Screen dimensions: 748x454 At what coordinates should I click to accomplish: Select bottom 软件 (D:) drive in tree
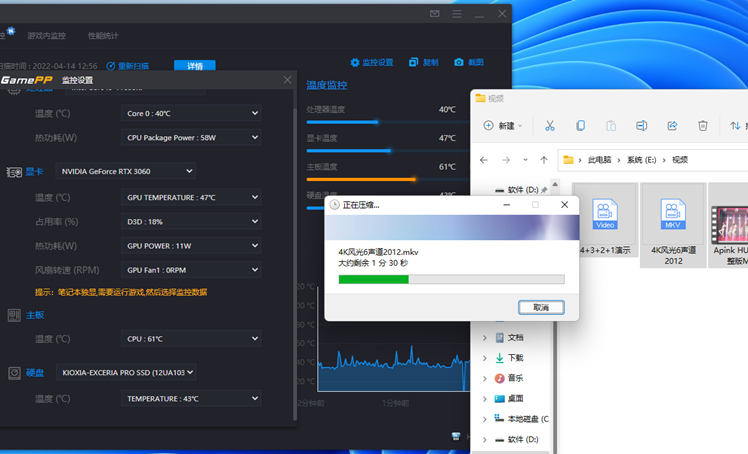(517, 439)
